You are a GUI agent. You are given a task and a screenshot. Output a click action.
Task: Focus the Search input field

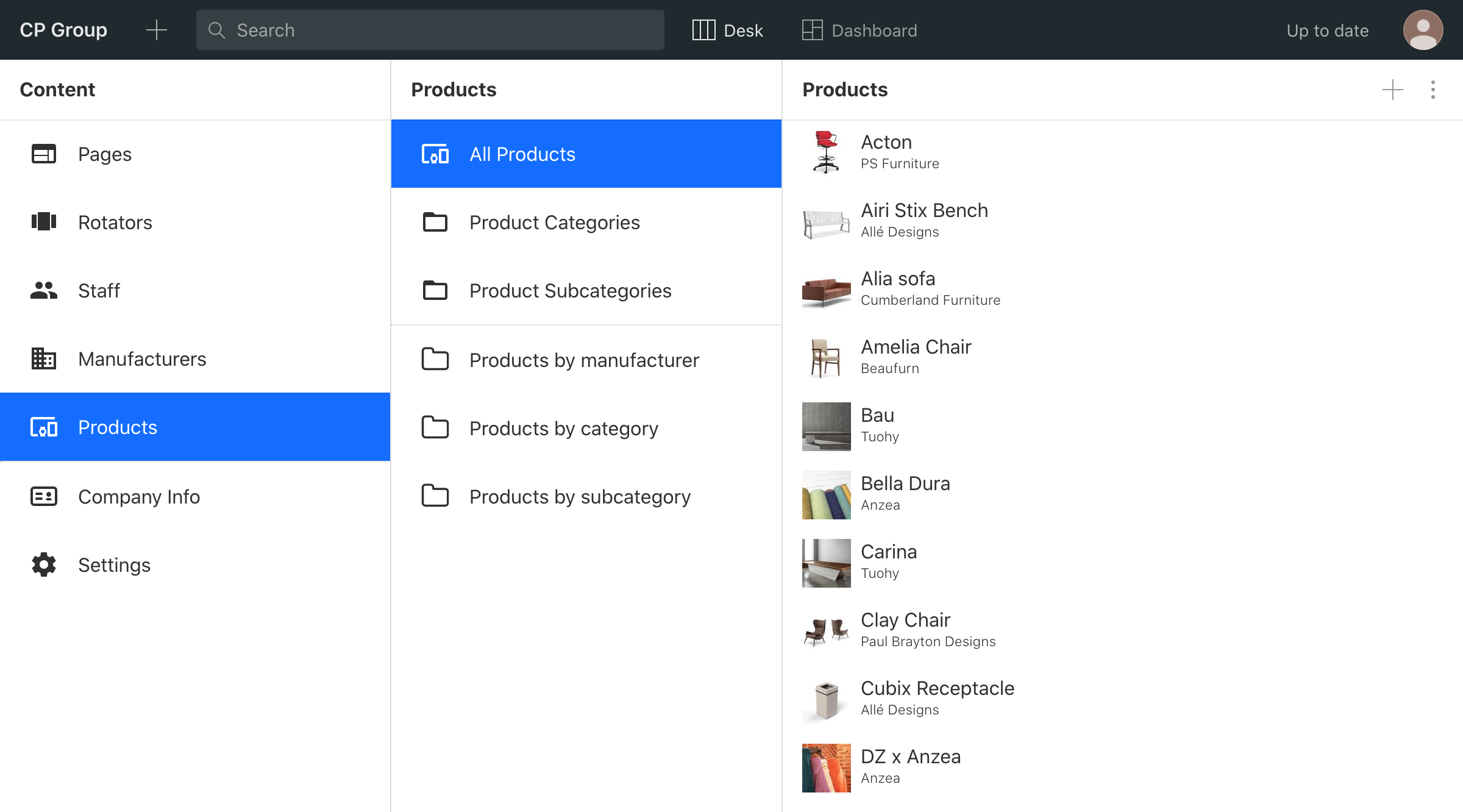[430, 30]
